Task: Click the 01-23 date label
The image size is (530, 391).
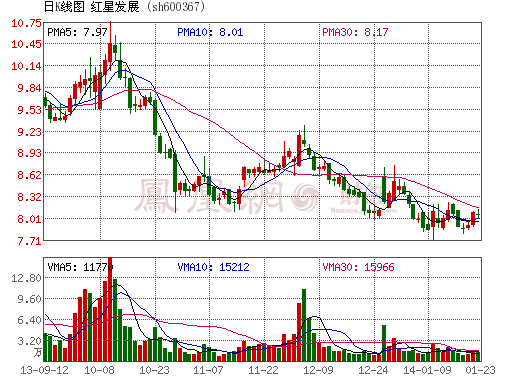Action: point(480,370)
